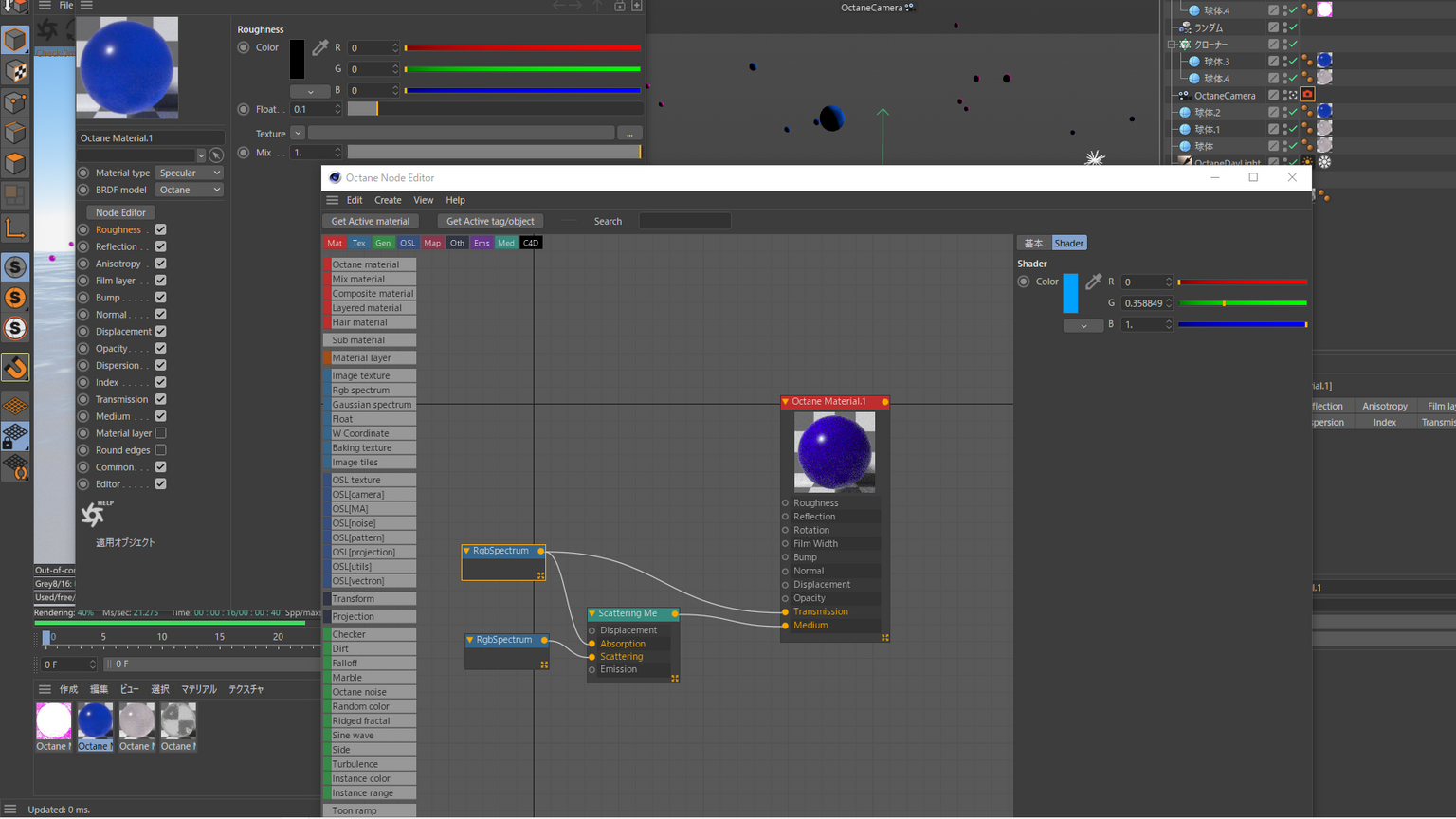Screen dimensions: 1456x819
Task: Click the Node Editor search field
Action: [x=684, y=221]
